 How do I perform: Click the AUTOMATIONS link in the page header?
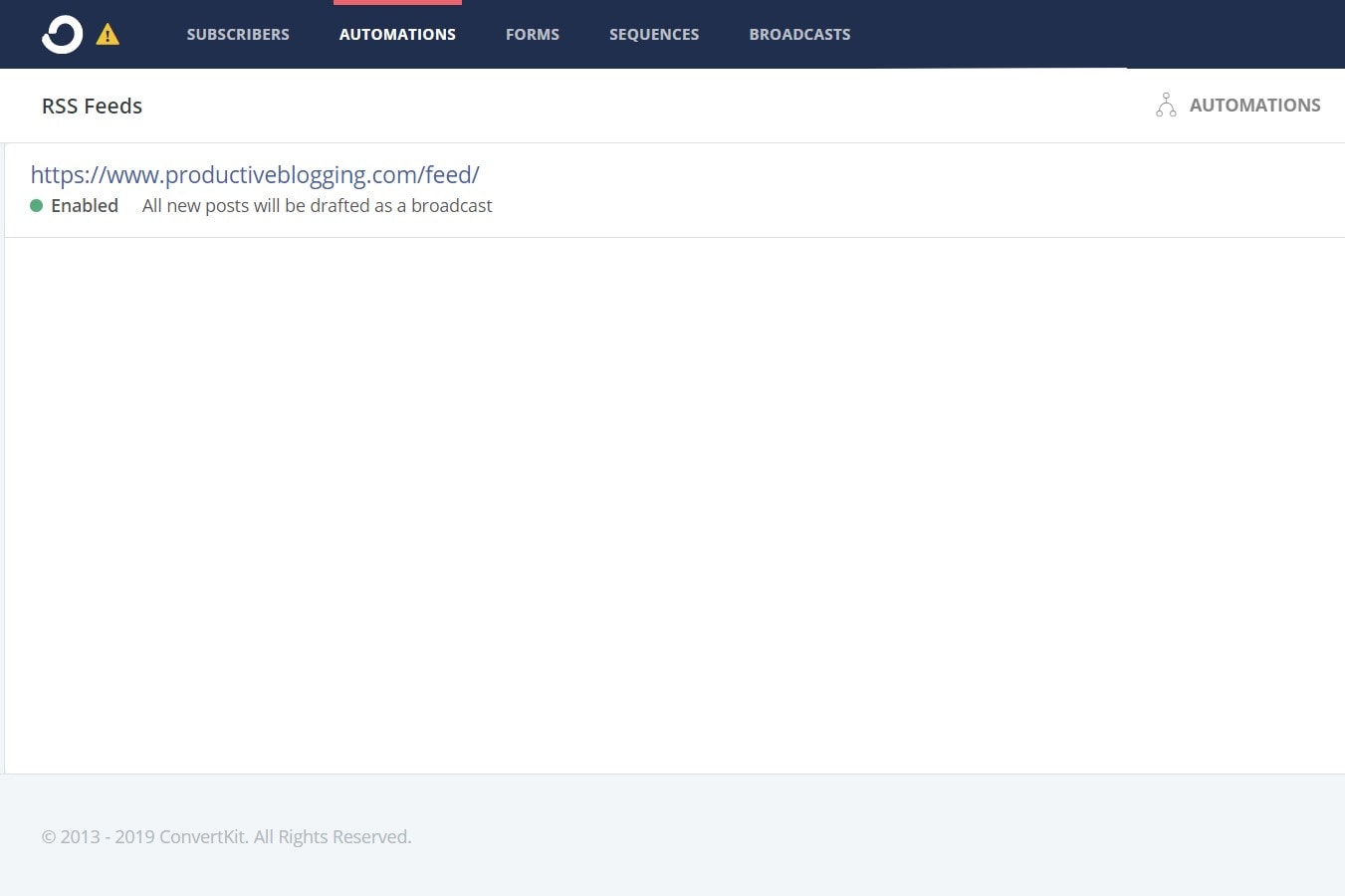1254,106
